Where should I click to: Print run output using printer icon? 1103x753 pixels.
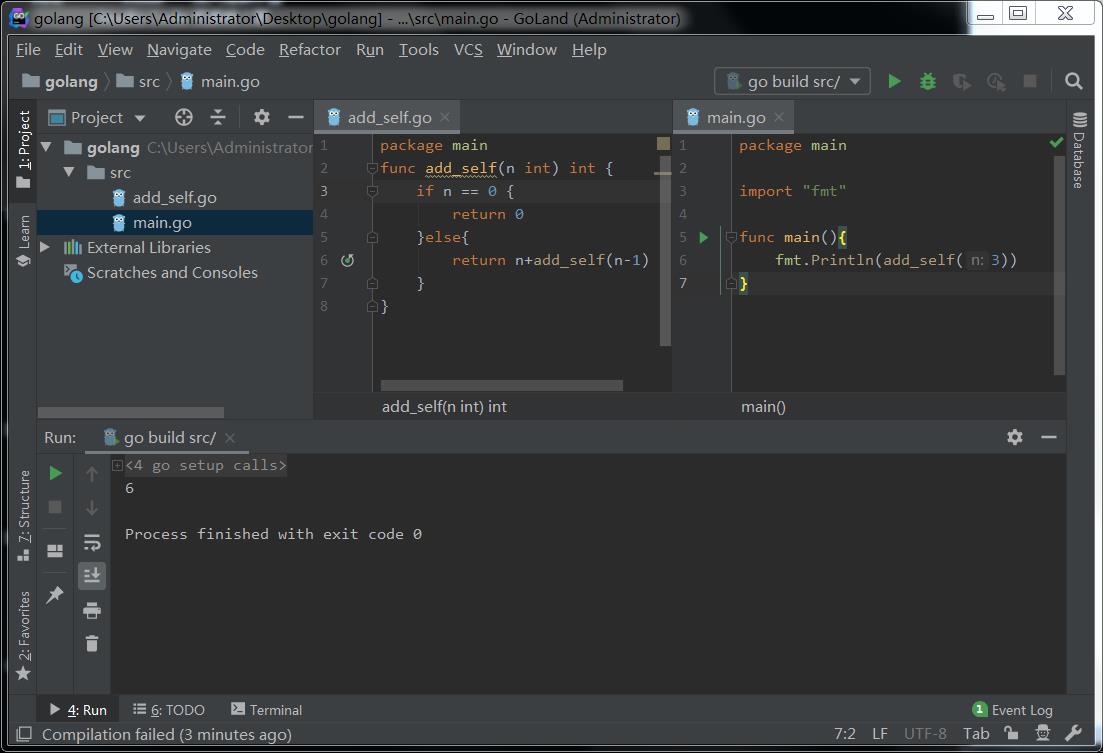tap(92, 610)
